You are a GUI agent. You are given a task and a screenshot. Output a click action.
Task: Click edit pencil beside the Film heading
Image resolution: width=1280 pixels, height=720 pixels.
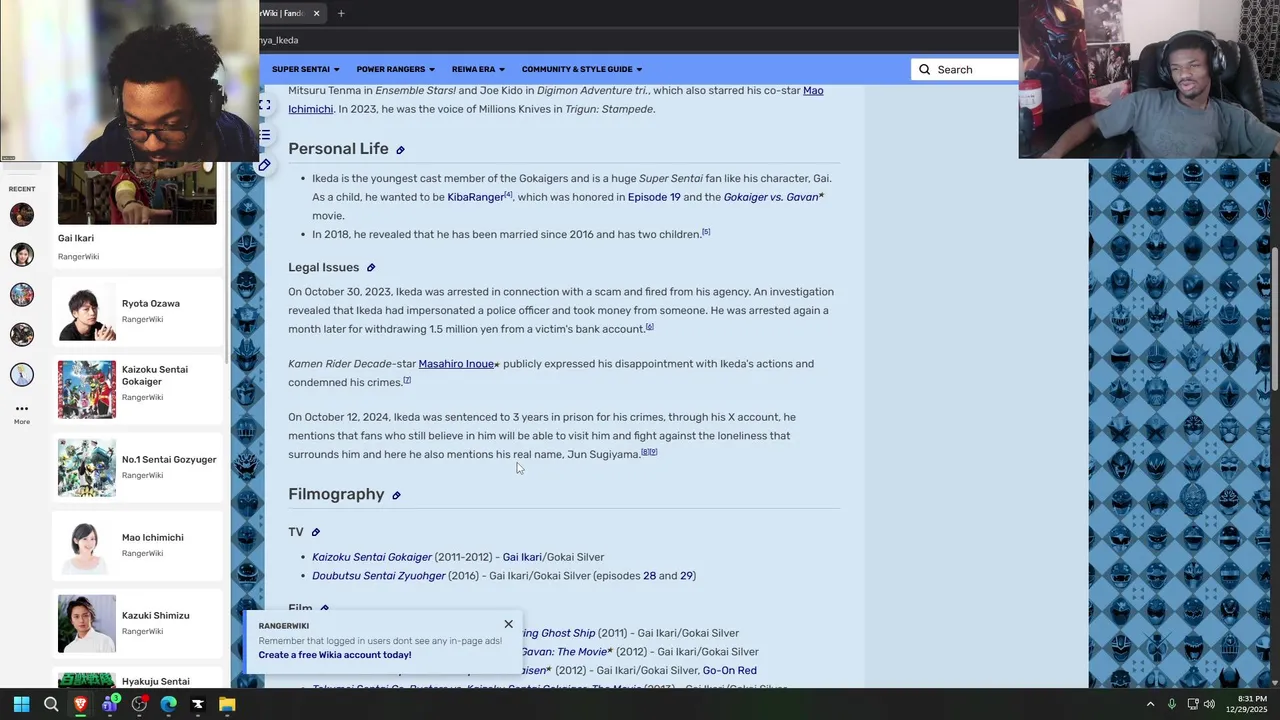pos(324,608)
